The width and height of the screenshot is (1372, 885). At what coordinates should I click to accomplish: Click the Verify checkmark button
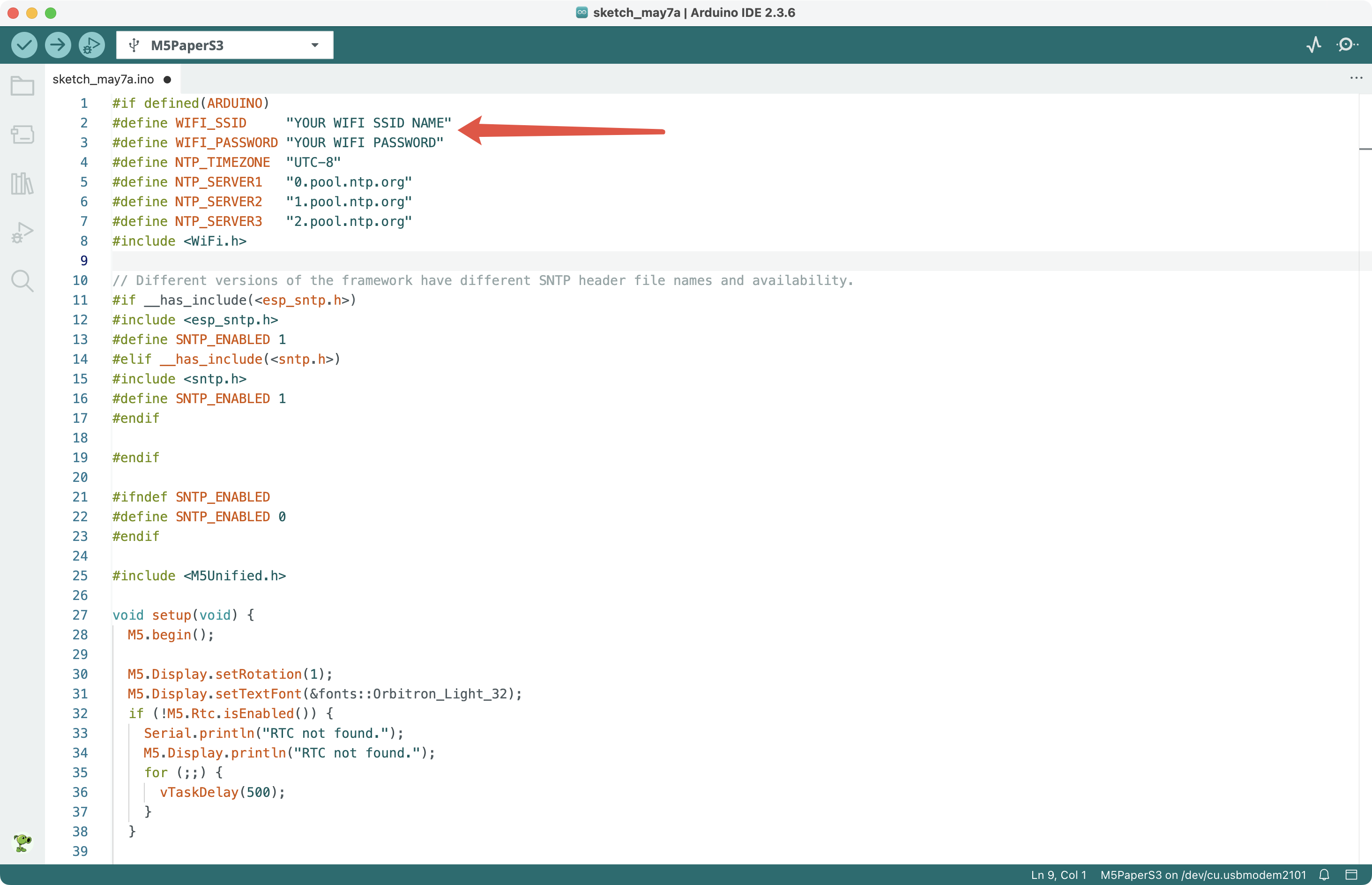tap(24, 45)
